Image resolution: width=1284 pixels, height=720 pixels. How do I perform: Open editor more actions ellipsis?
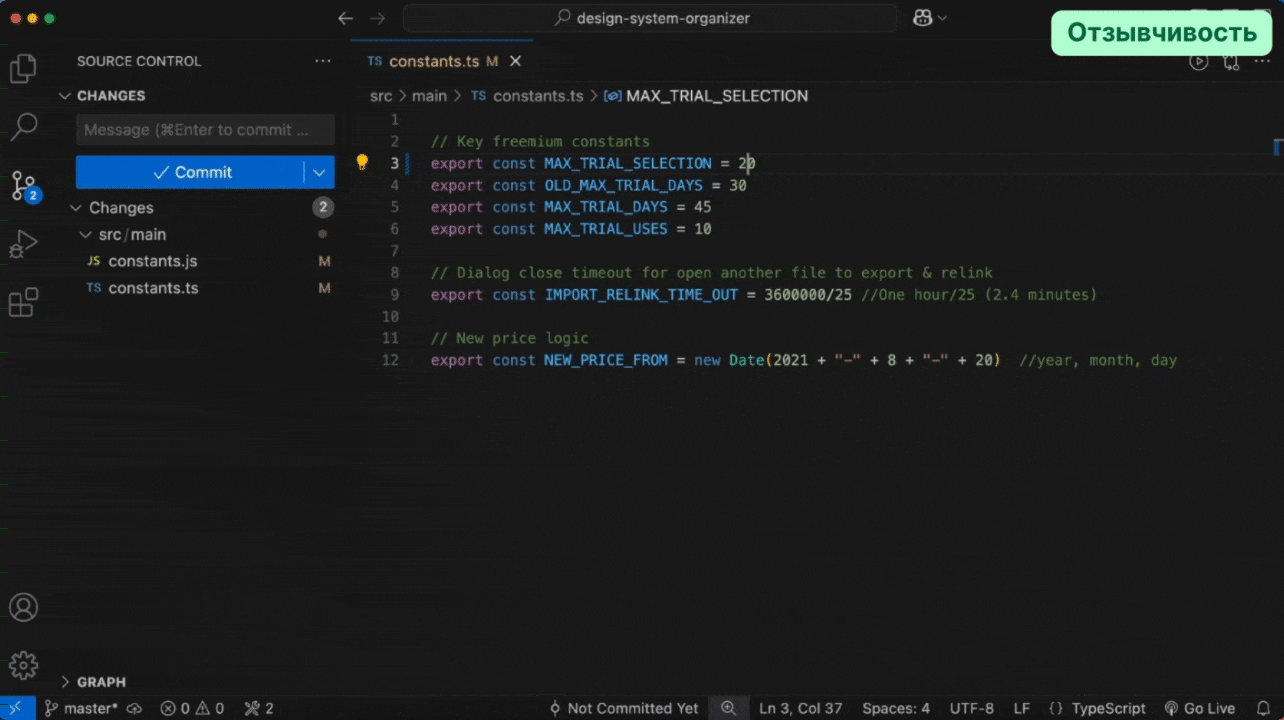1262,62
